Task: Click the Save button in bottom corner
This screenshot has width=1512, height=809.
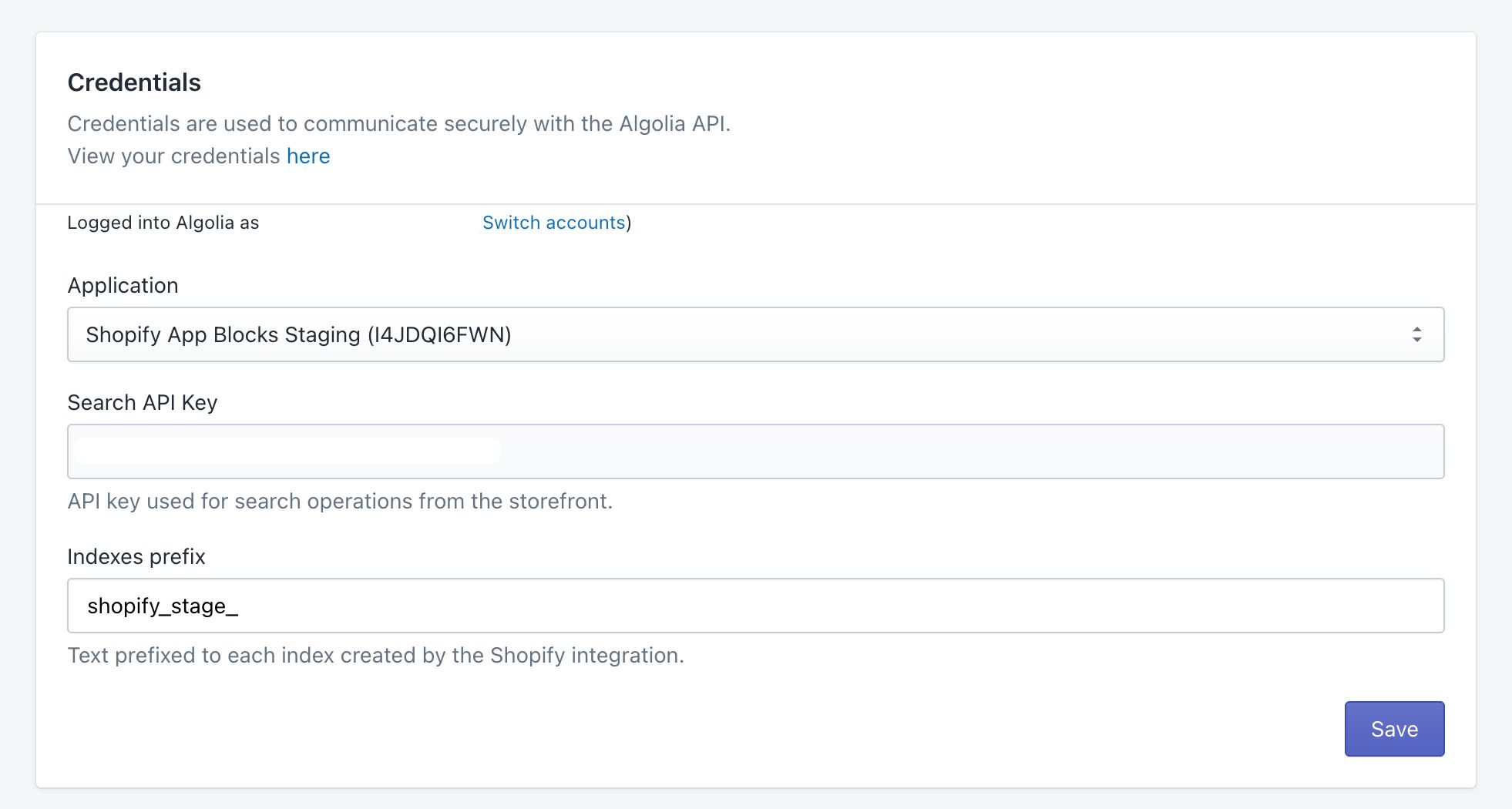Action: [1393, 728]
